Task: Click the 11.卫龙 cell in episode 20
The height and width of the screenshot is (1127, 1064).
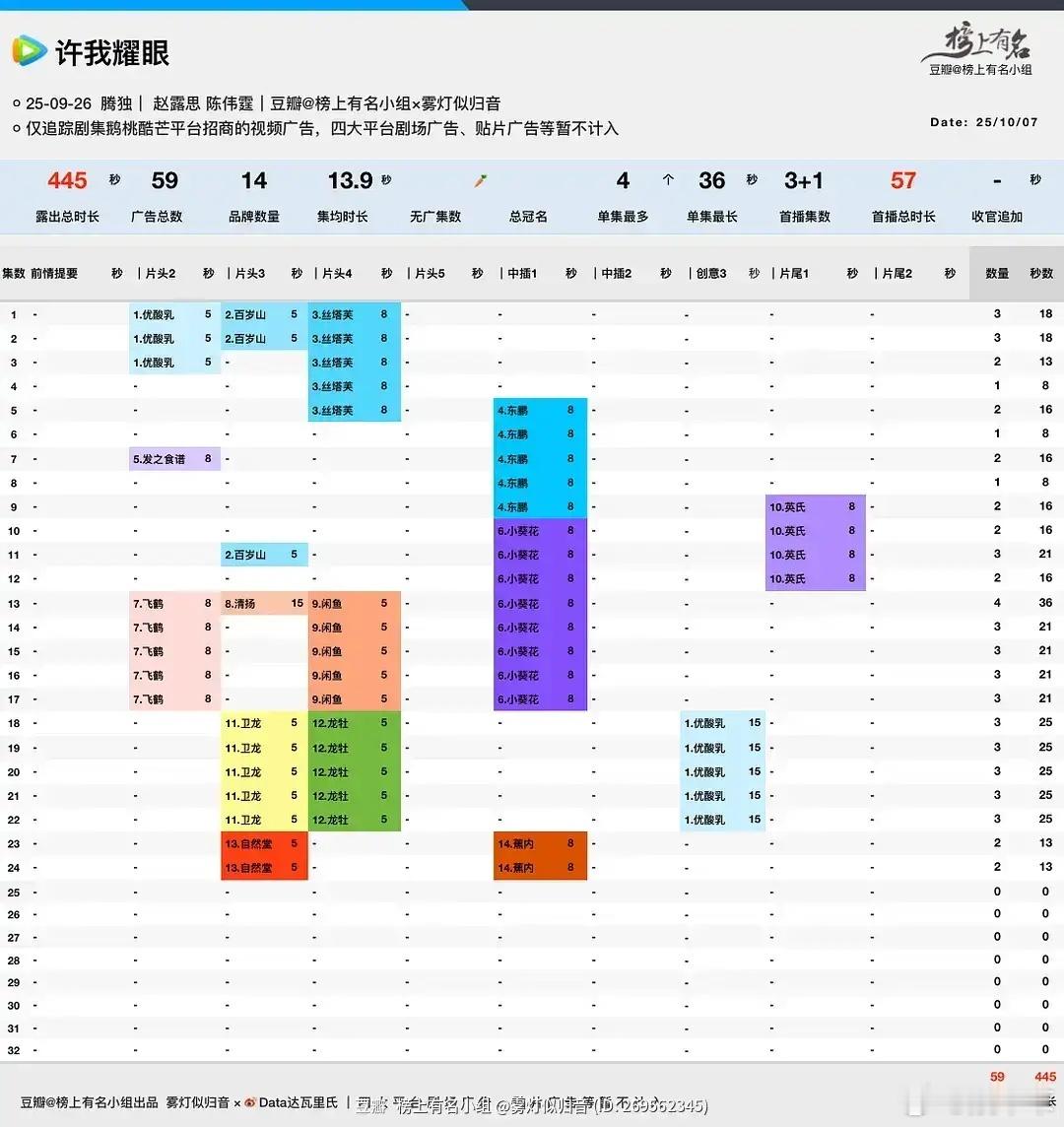Action: 264,772
